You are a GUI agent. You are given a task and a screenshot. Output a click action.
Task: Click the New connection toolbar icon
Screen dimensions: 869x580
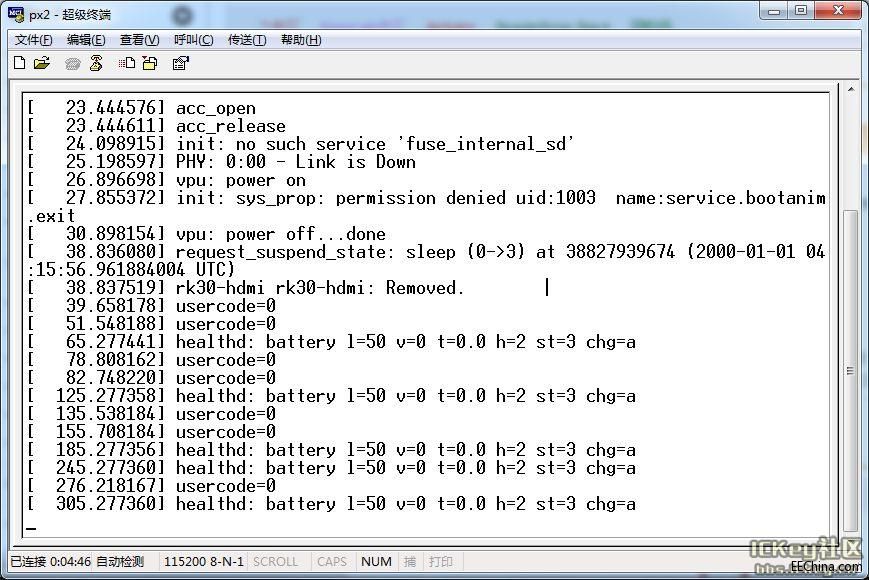[19, 63]
